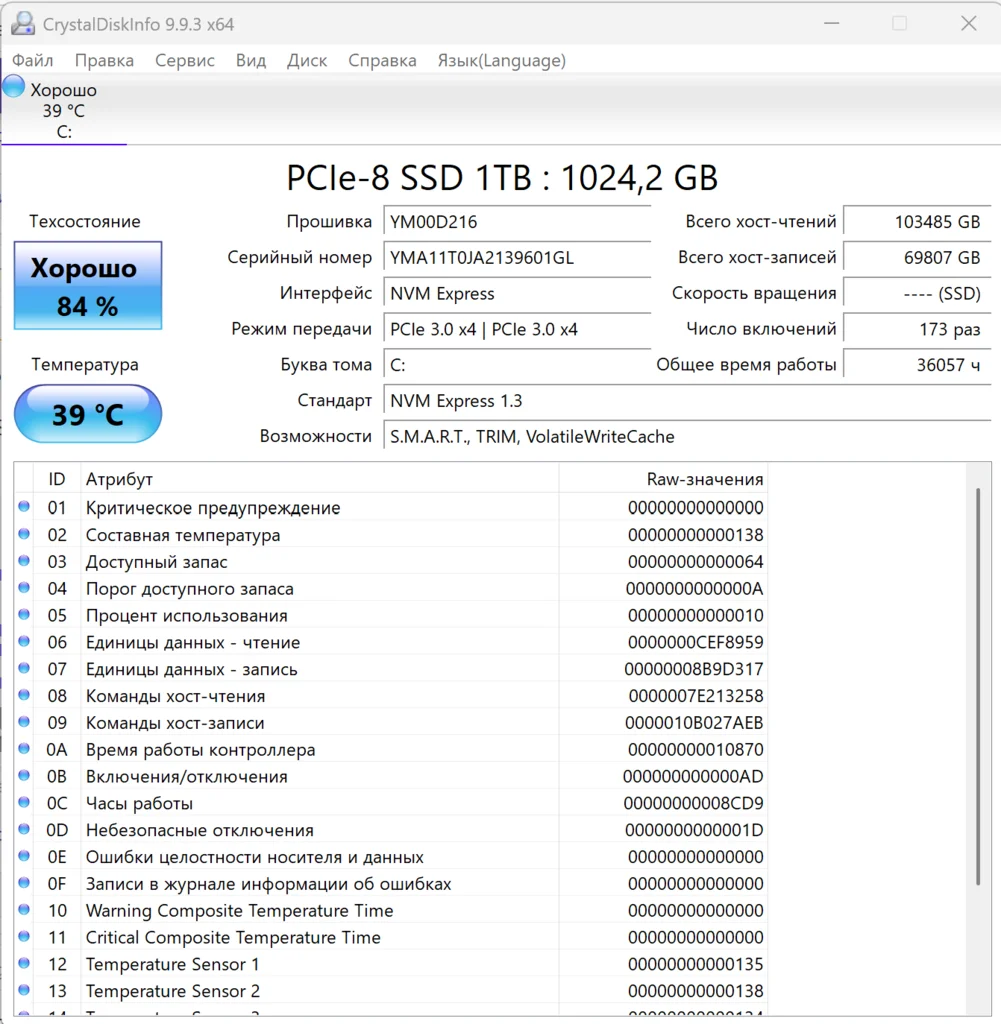
Task: Click the total host reads value 103485 GB
Action: tap(917, 222)
